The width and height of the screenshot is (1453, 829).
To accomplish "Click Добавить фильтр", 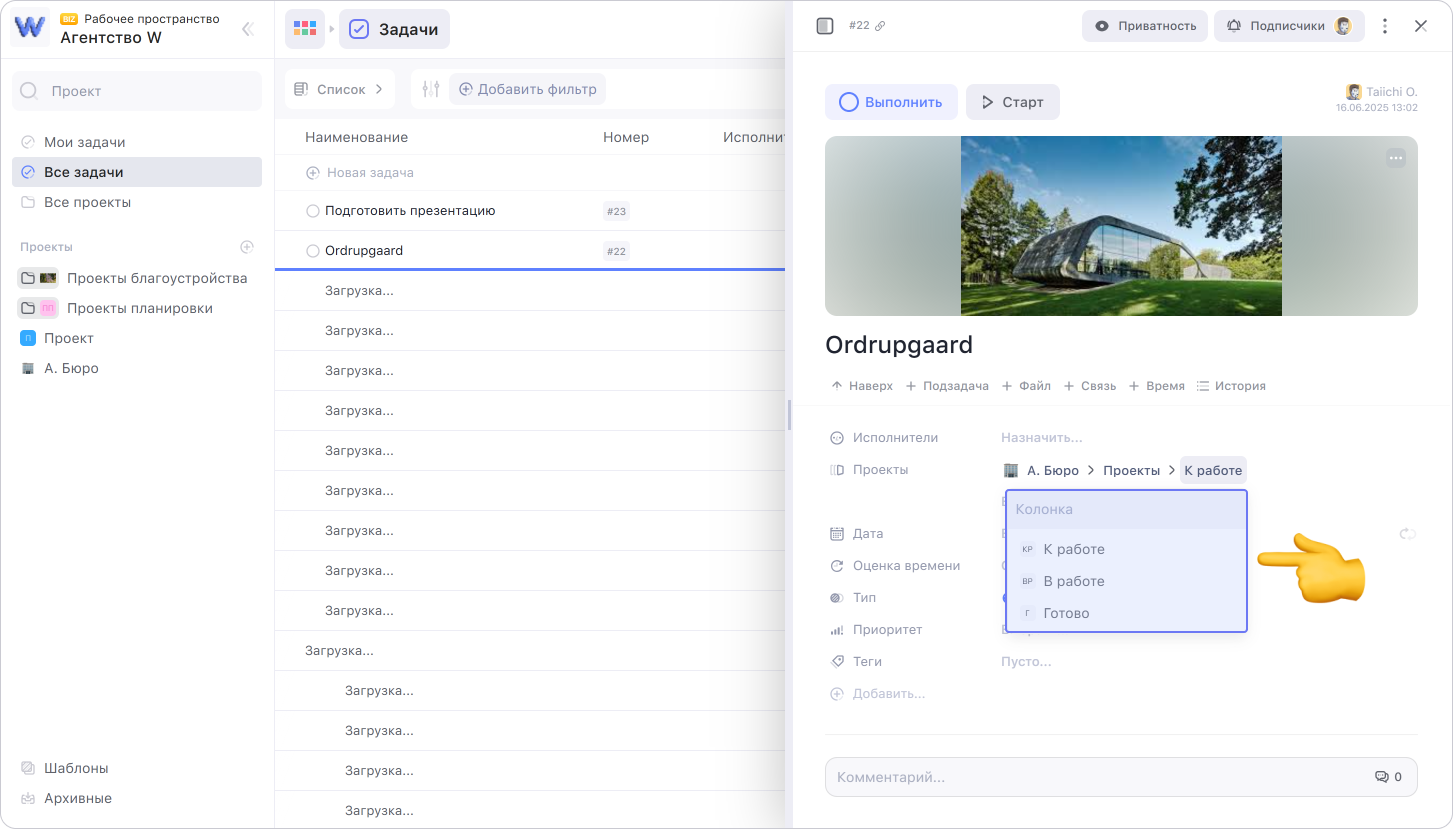I will coord(527,89).
